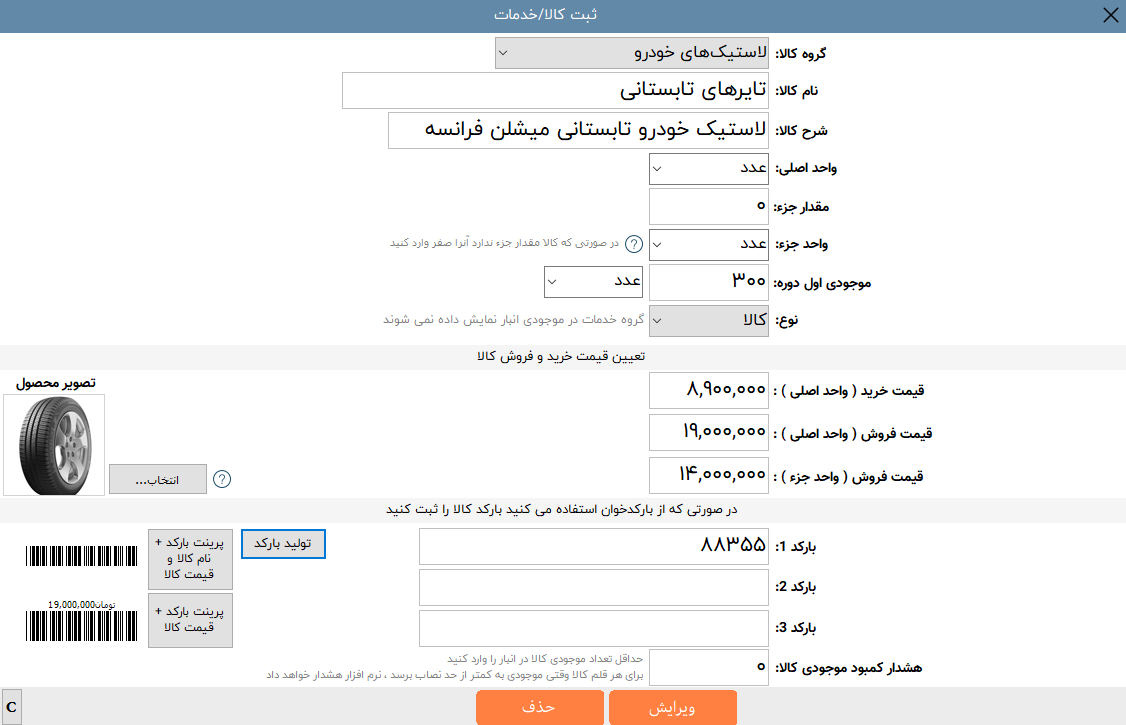Click hint text about entering صفر for جزء
The height and width of the screenshot is (725, 1126).
pos(504,243)
